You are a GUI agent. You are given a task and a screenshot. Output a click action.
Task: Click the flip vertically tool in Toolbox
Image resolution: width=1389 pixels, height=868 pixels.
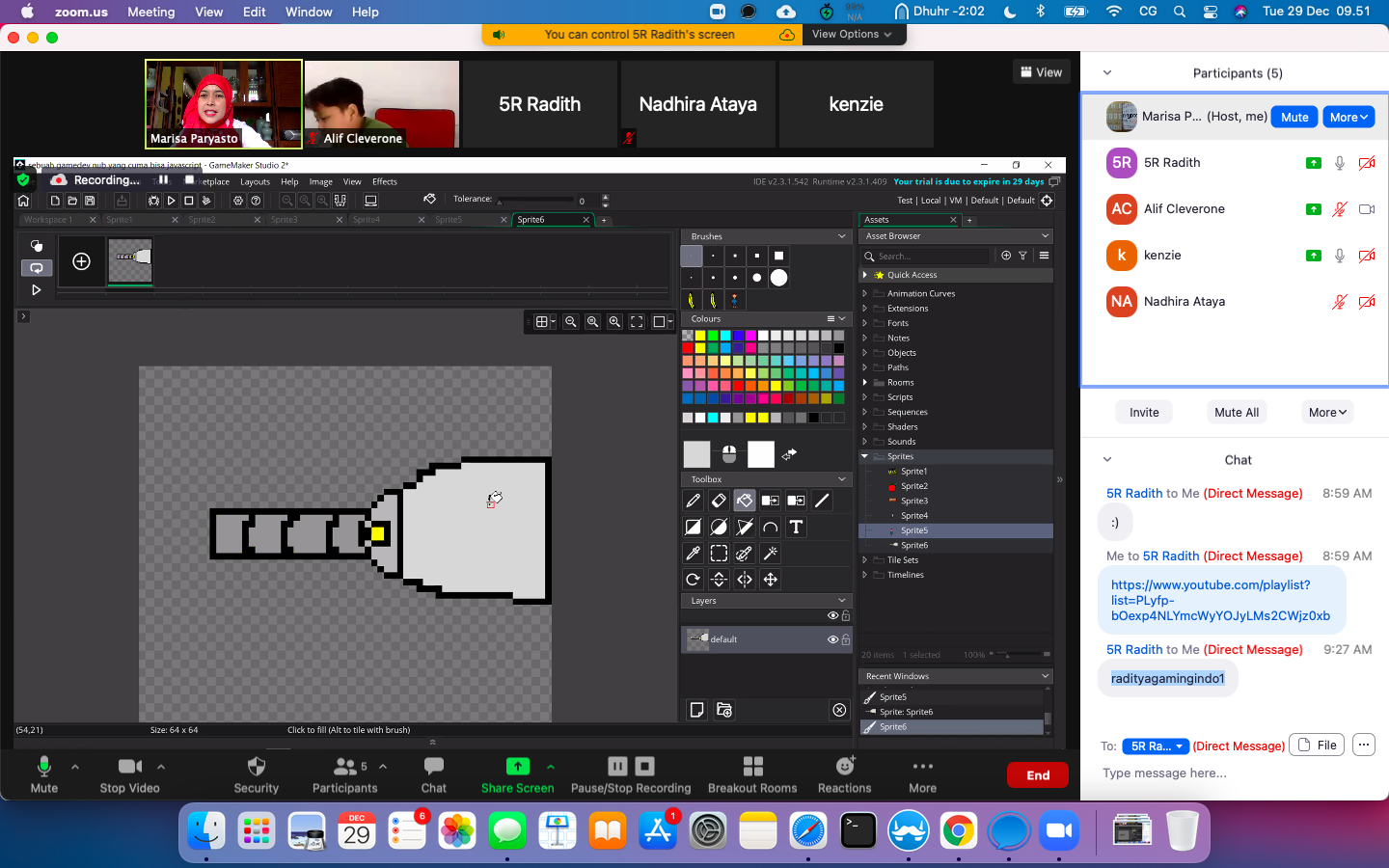719,579
